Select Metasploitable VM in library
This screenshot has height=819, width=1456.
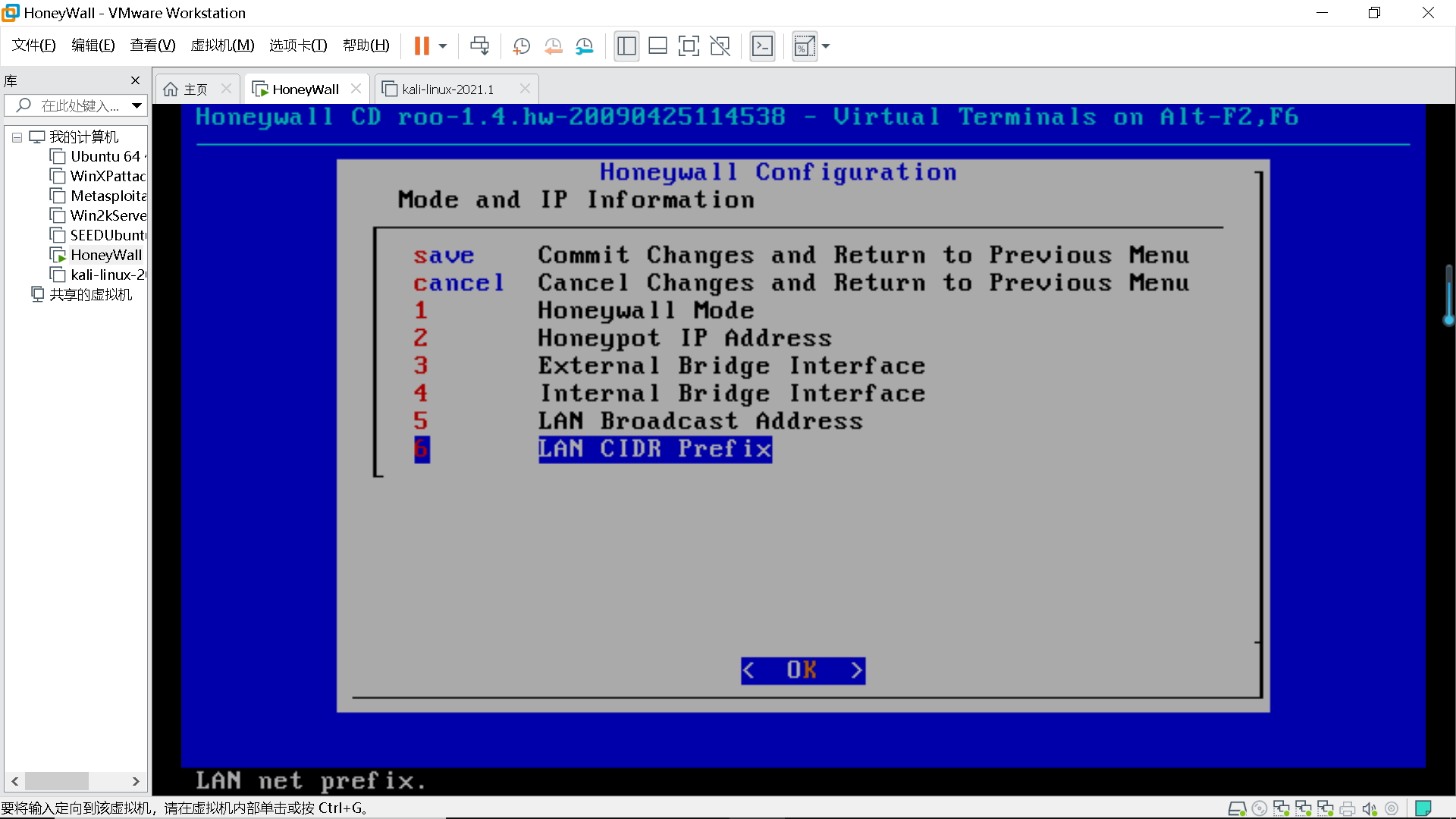coord(108,196)
